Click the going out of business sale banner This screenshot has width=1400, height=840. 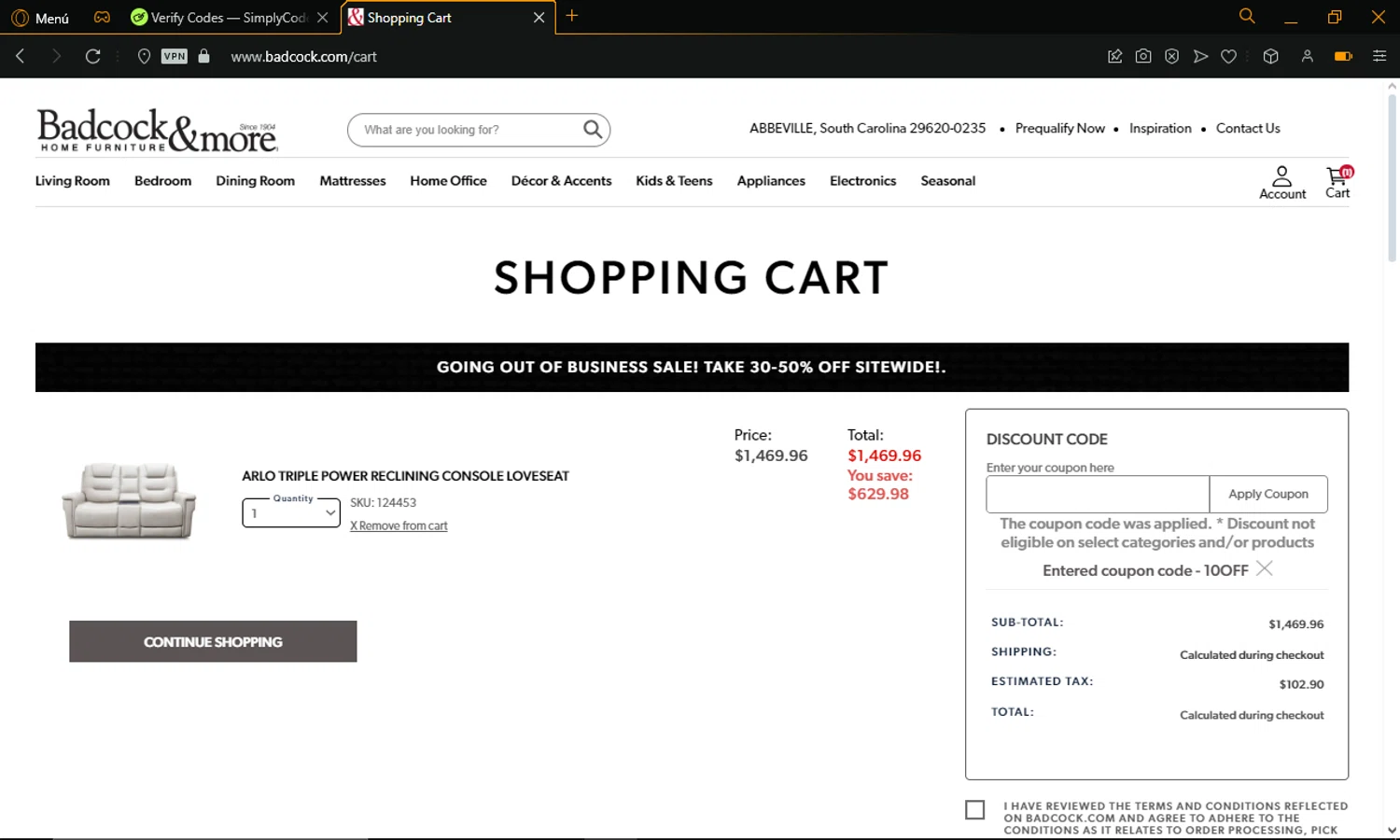pyautogui.click(x=692, y=367)
